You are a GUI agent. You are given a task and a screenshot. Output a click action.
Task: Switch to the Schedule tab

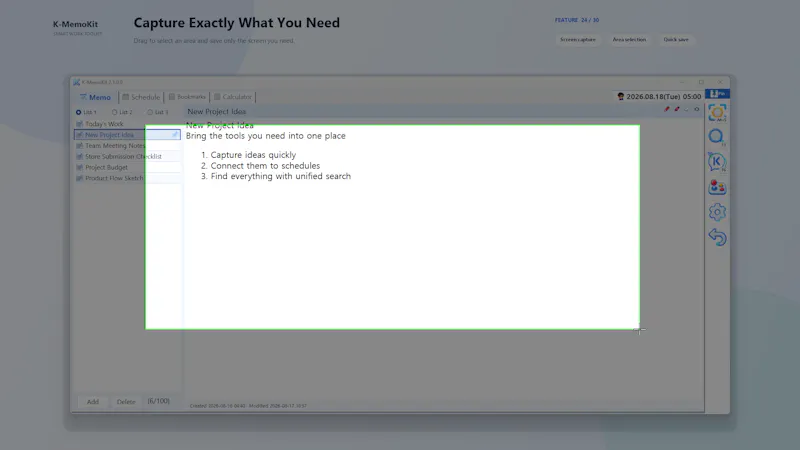tap(141, 97)
